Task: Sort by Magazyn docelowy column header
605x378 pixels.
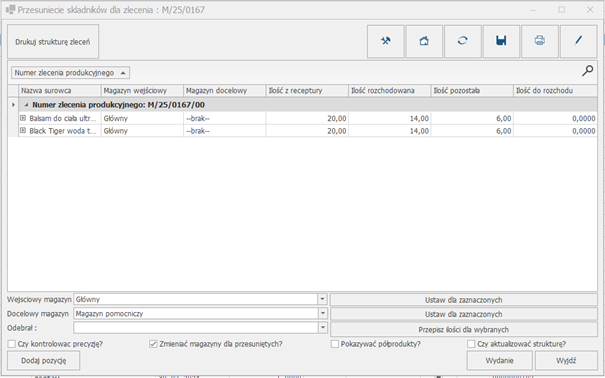Action: point(225,91)
